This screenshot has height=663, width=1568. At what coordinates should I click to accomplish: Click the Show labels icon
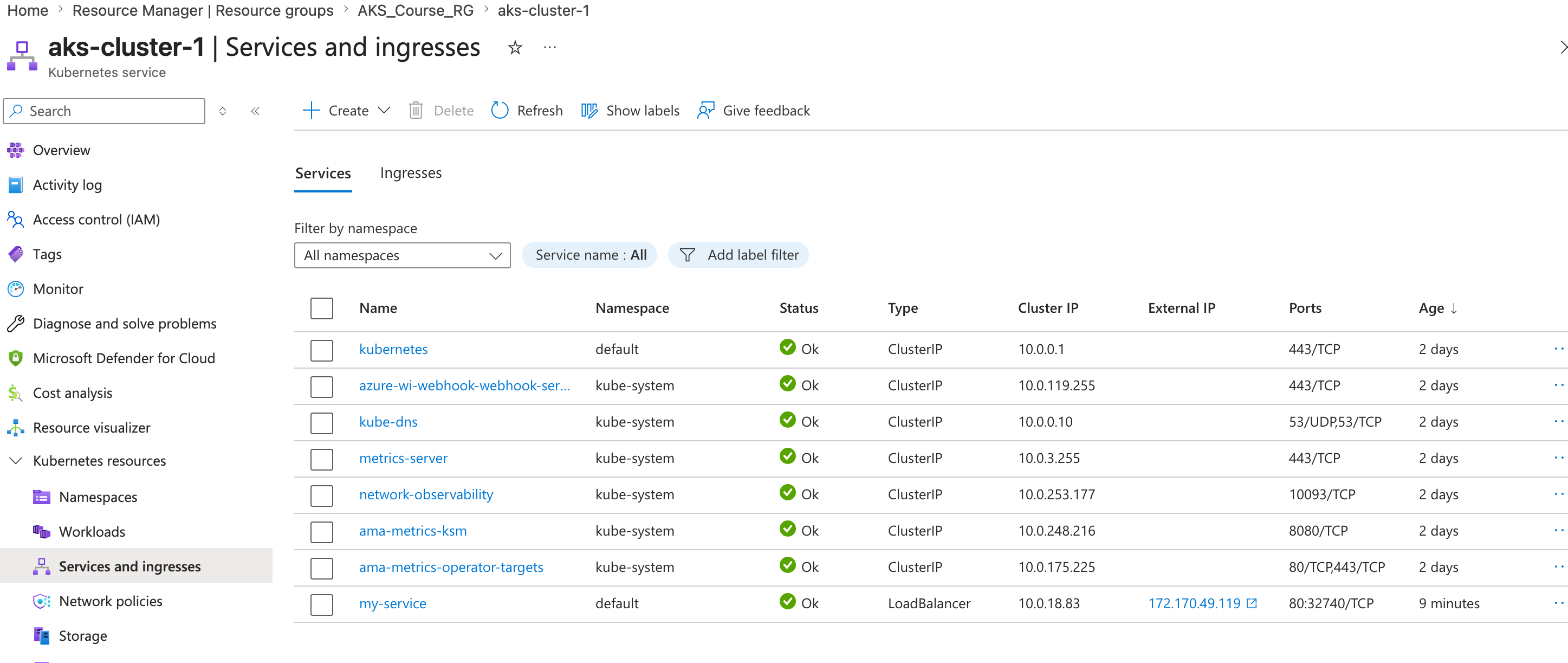[589, 110]
